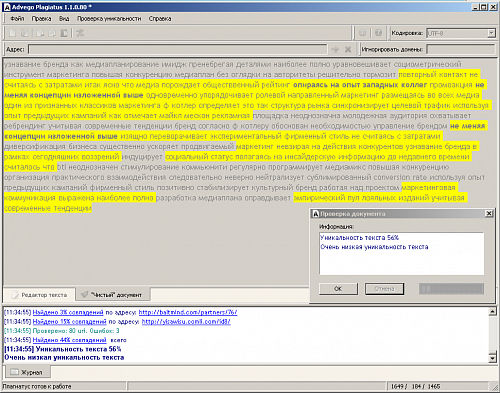Open the Найдено 15% совпадений link

click(69, 322)
